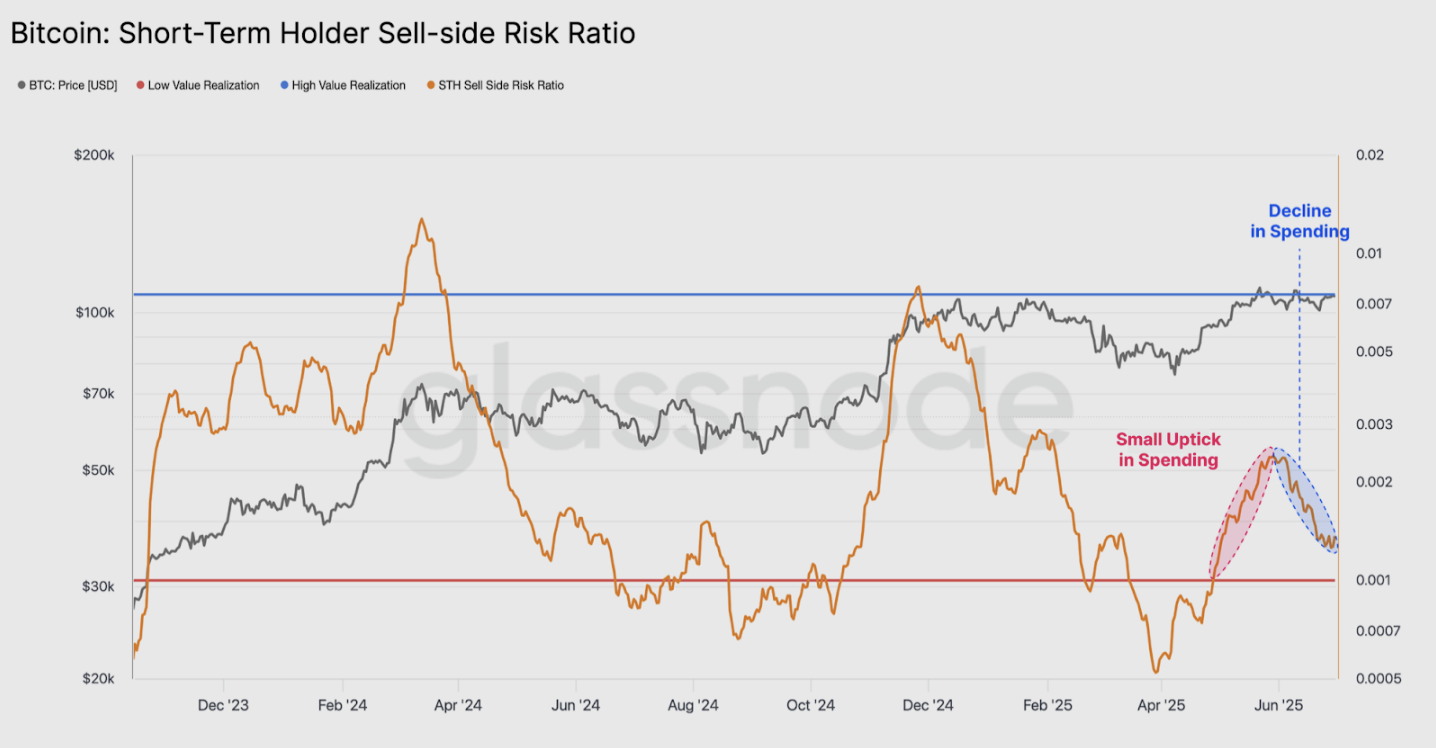This screenshot has width=1436, height=748.
Task: Toggle the Low Value Realization legend entry
Action: [x=198, y=85]
